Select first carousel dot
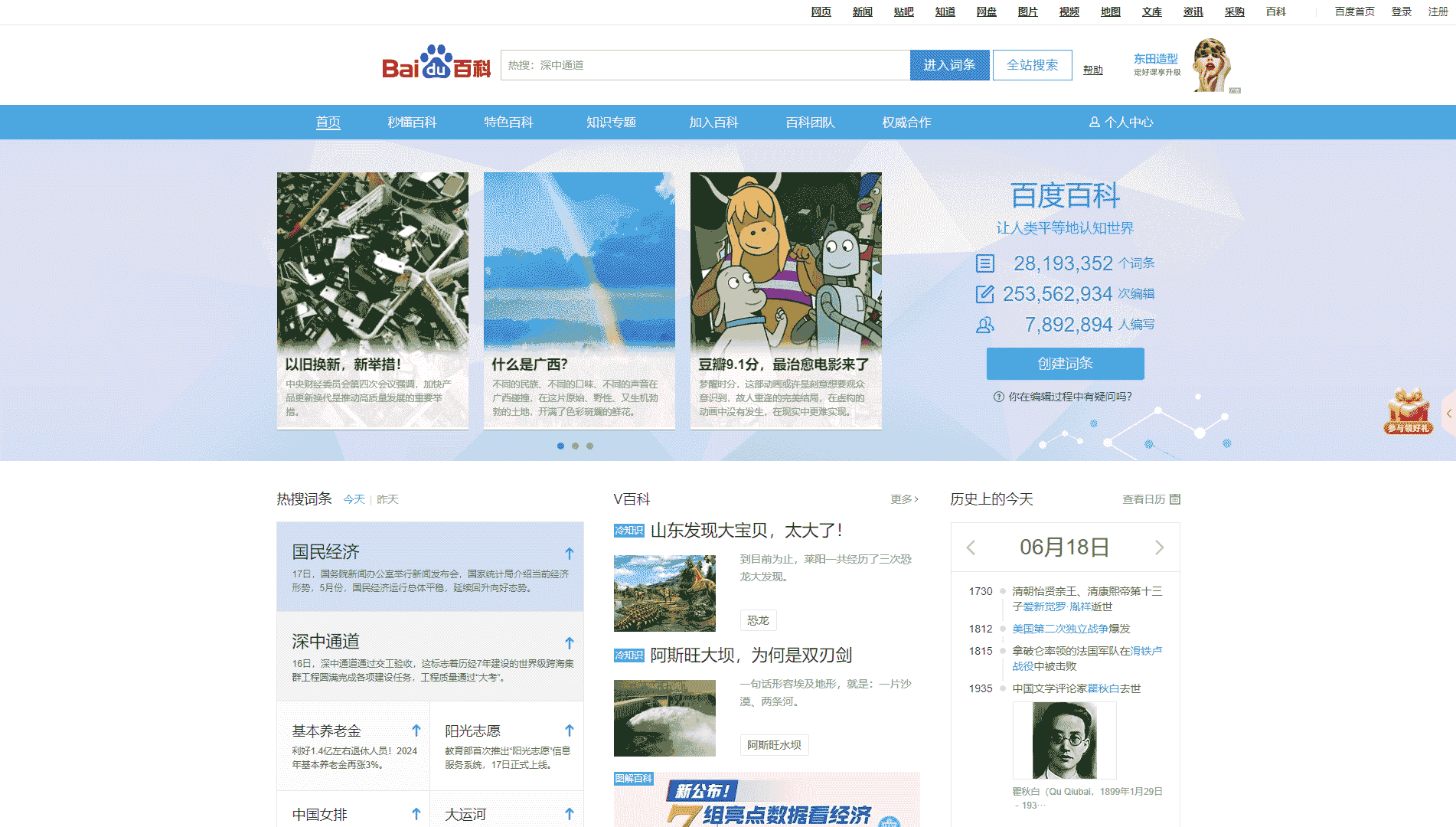 [560, 446]
